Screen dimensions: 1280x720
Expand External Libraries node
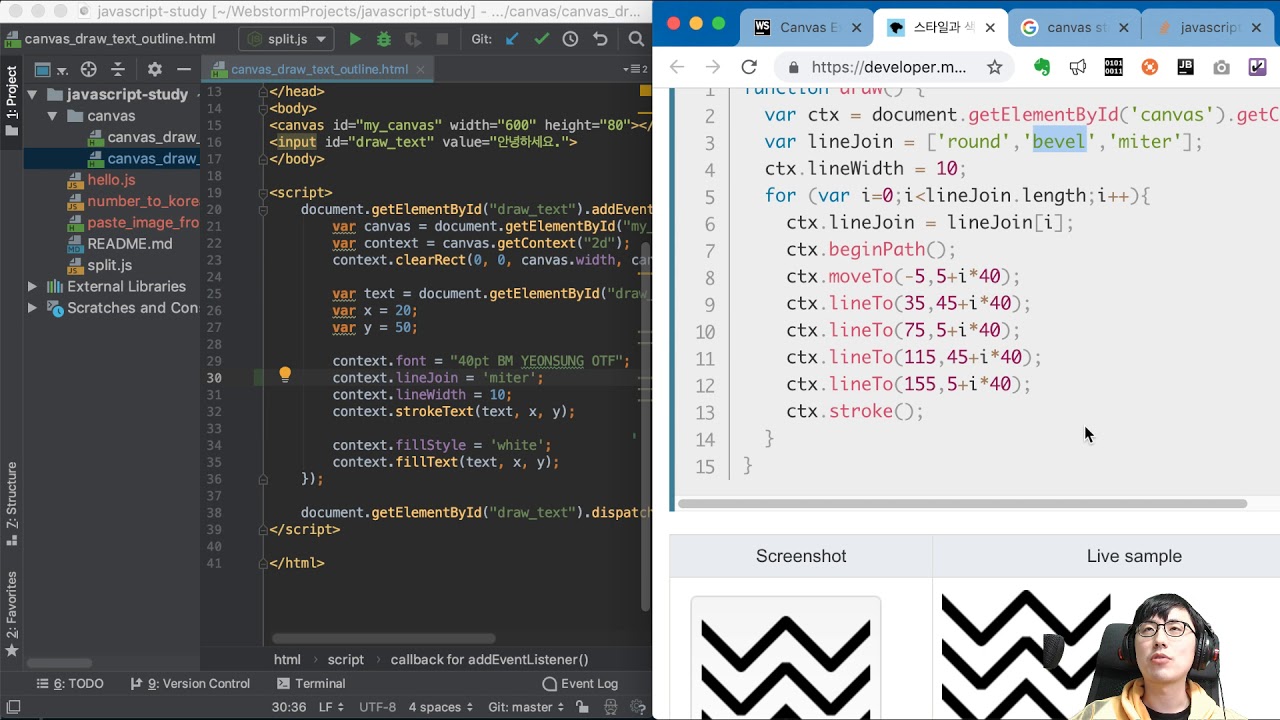tap(32, 287)
